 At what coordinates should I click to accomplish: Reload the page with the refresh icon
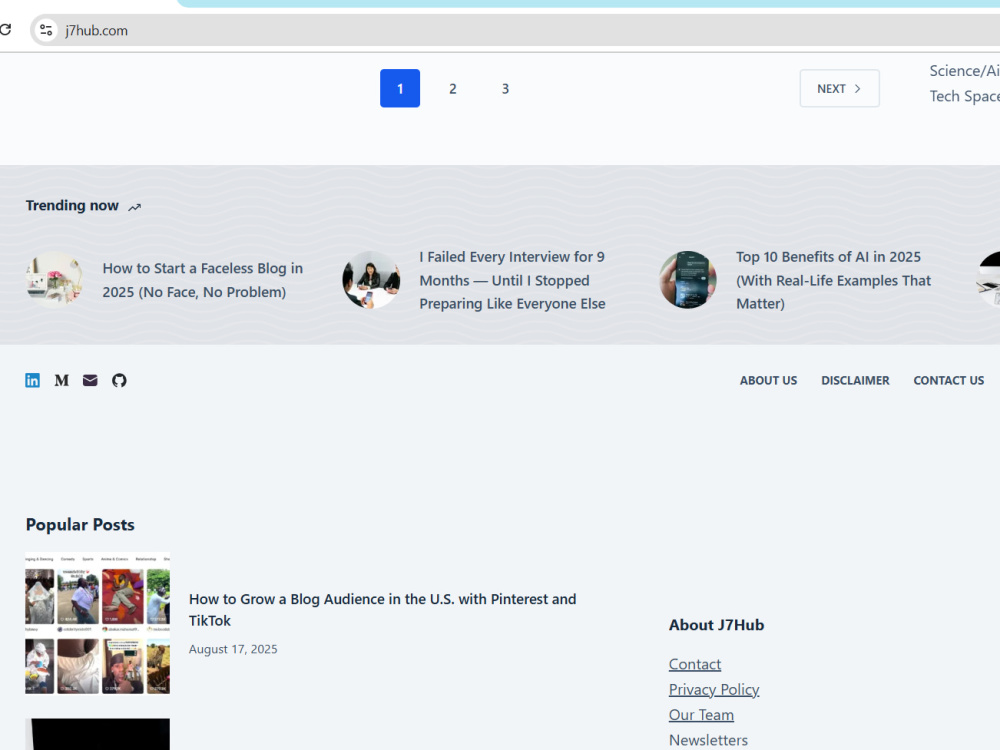point(5,30)
